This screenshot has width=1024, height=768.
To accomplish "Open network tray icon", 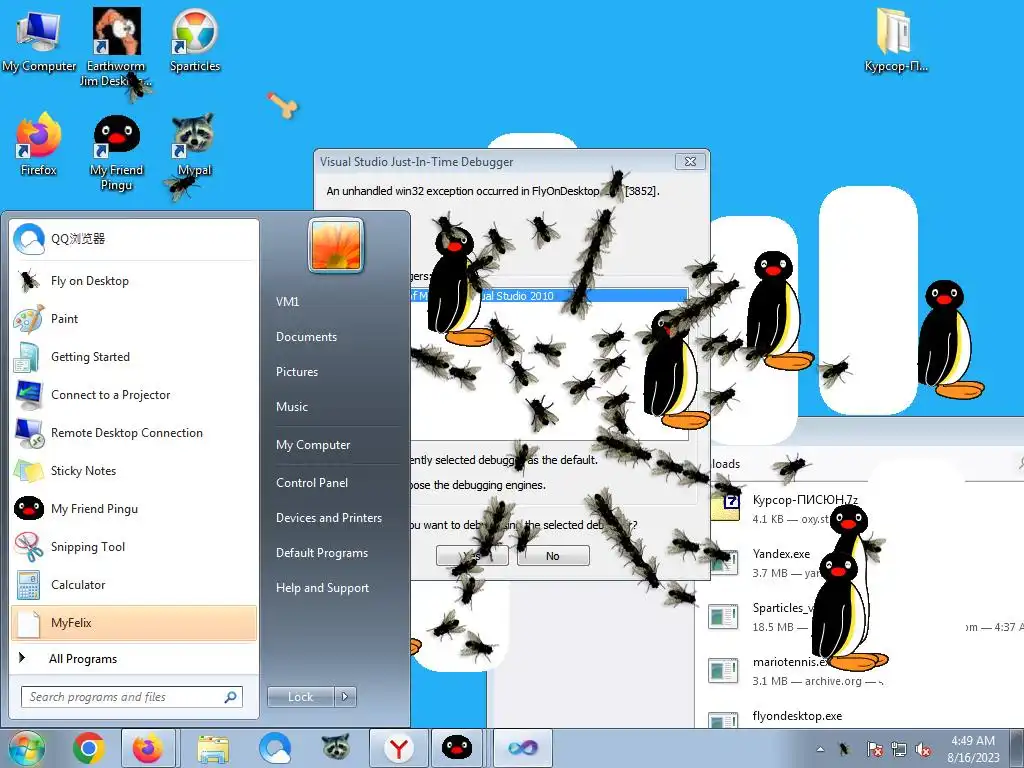I will (899, 749).
